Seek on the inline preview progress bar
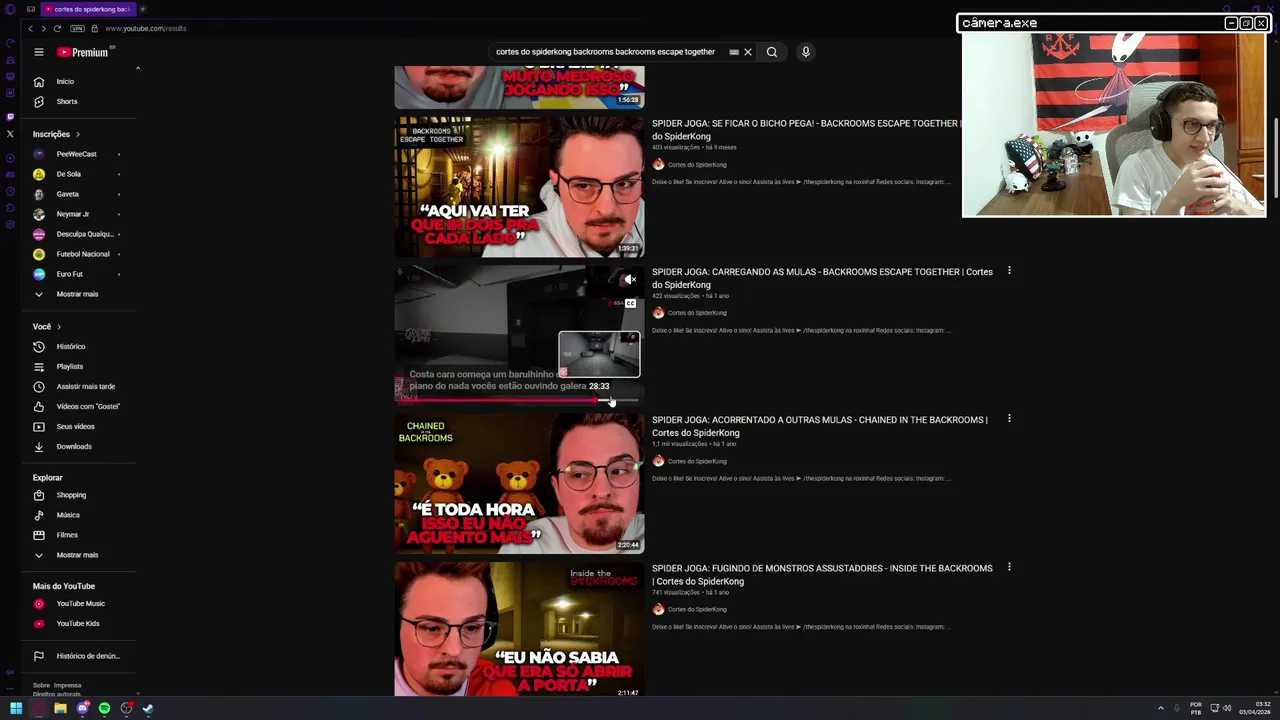This screenshot has width=1280, height=720. tap(518, 400)
